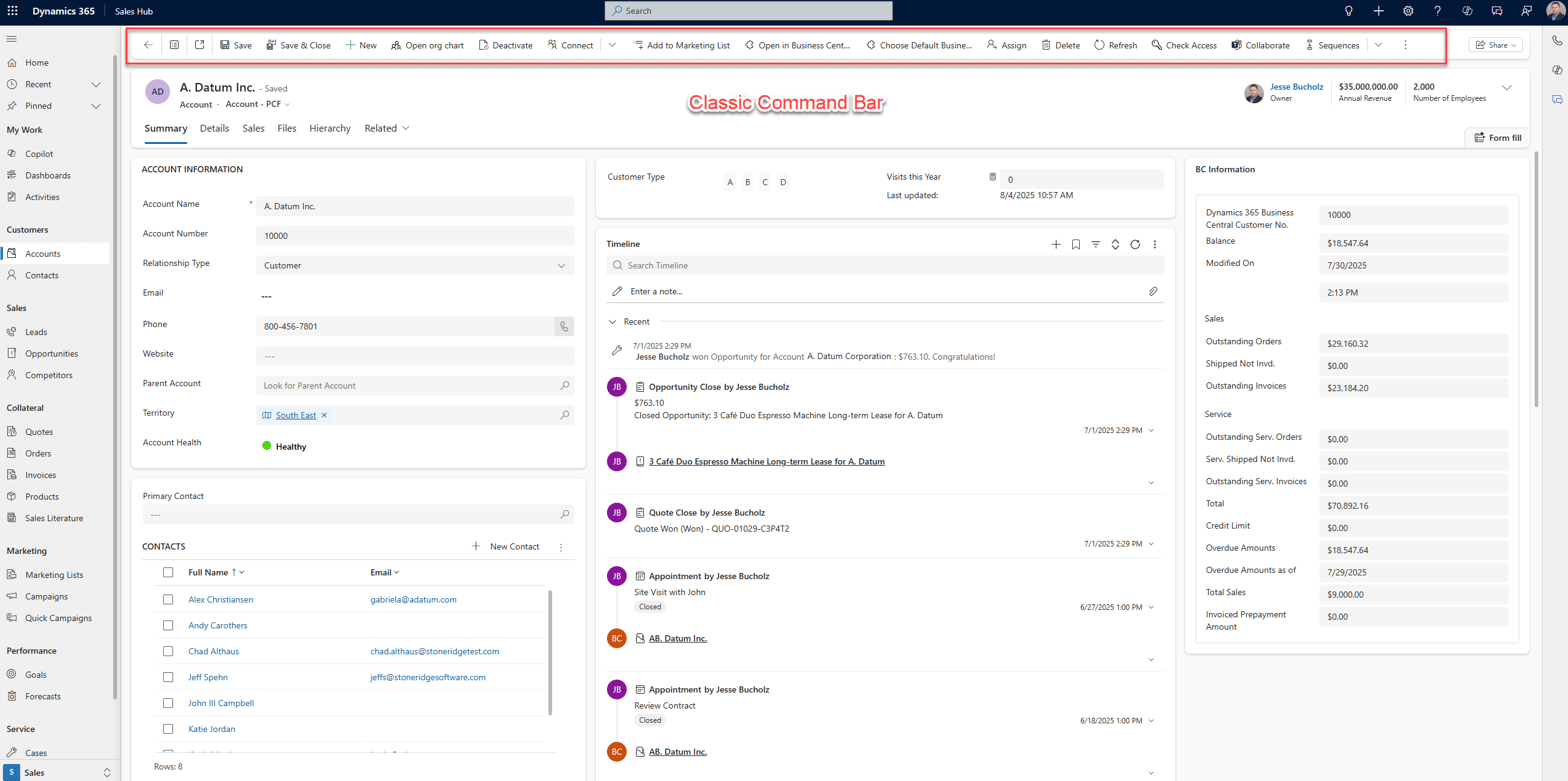Open the South East territory link
1568x781 pixels.
point(296,415)
